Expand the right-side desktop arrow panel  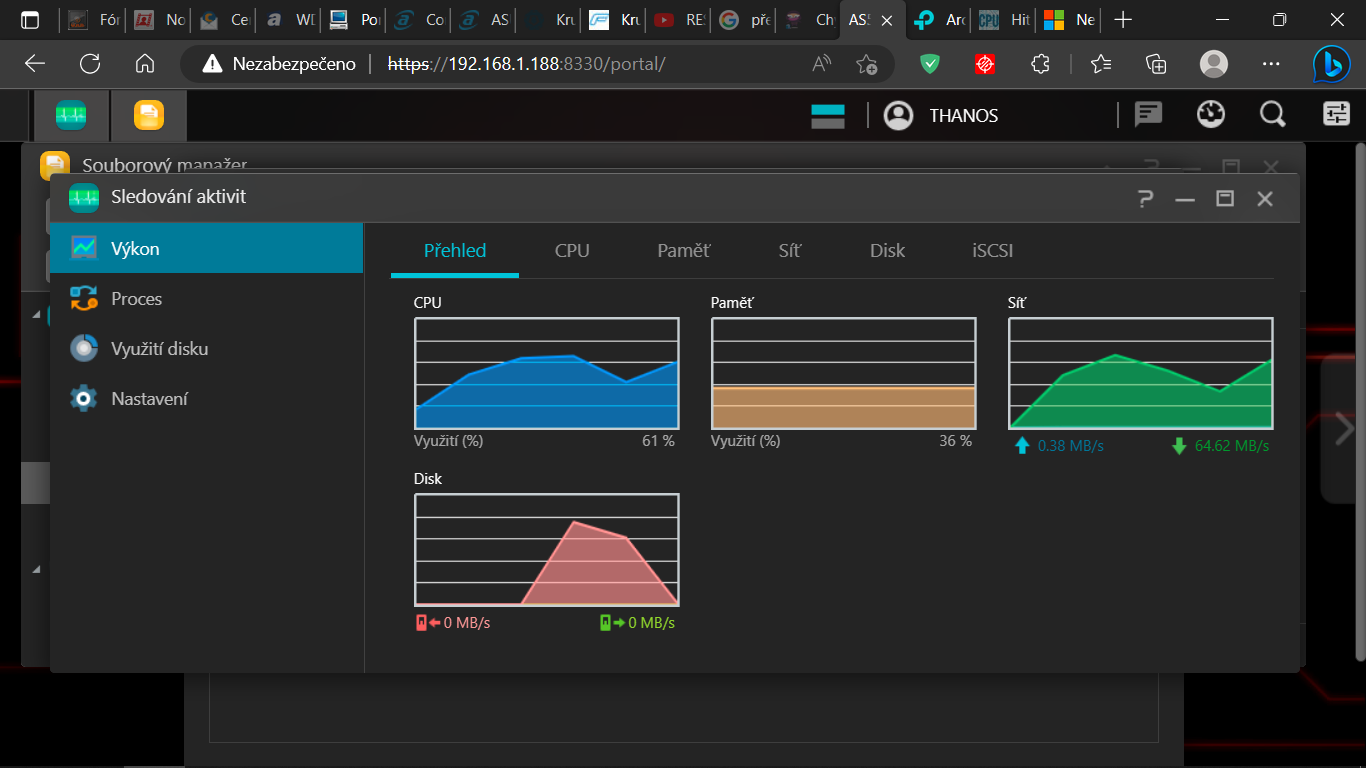coord(1344,429)
